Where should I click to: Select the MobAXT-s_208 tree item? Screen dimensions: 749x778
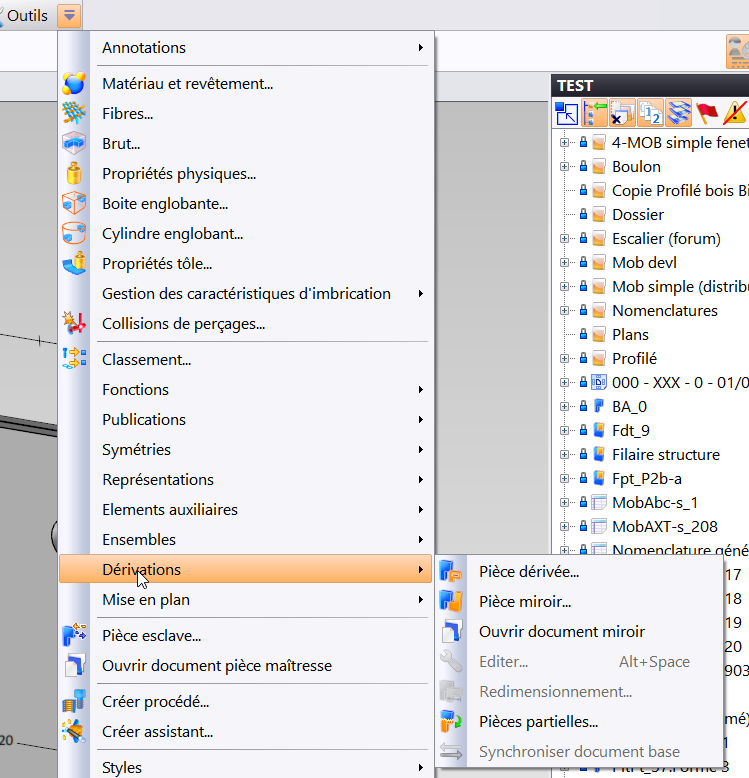(x=665, y=526)
